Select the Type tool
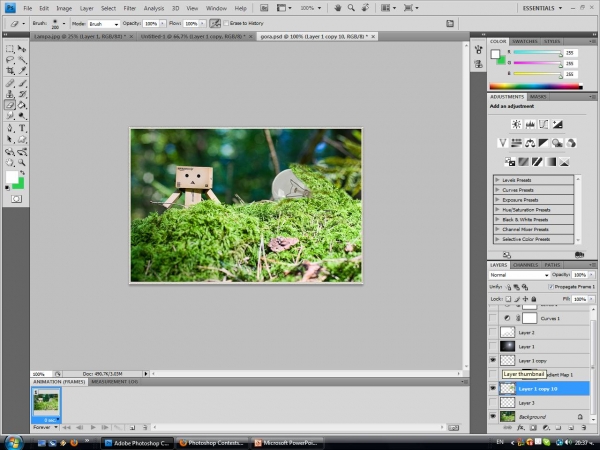 [22, 128]
